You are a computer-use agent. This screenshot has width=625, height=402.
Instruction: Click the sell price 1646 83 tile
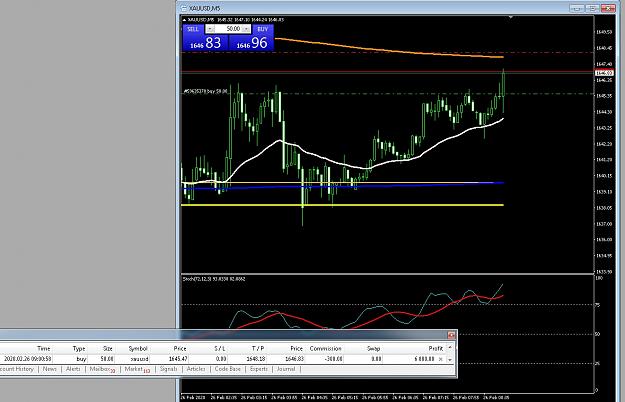(x=205, y=43)
